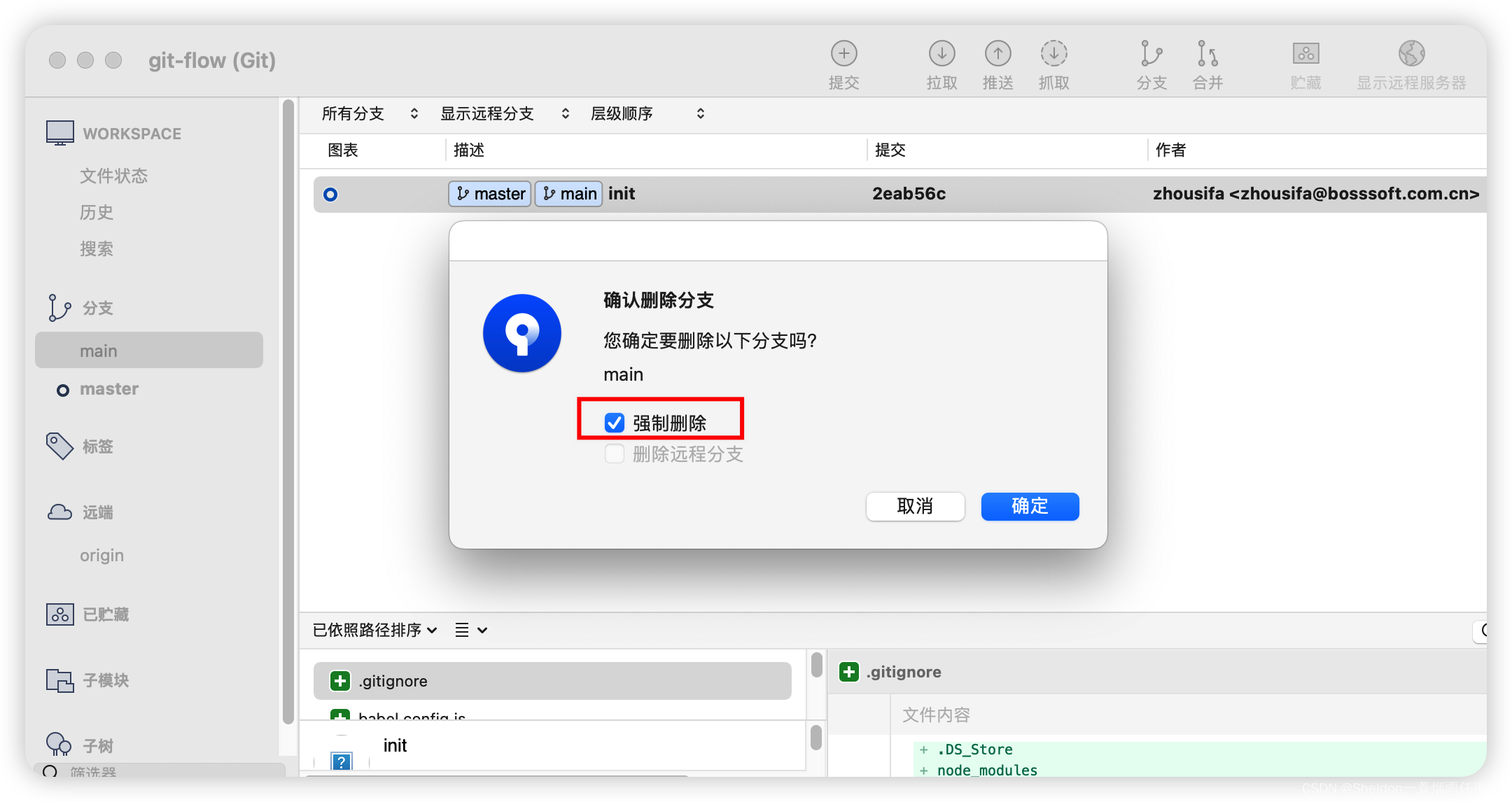Click the File contents (文件内容) label in the diff
The image size is (1512, 802).
coord(936,715)
